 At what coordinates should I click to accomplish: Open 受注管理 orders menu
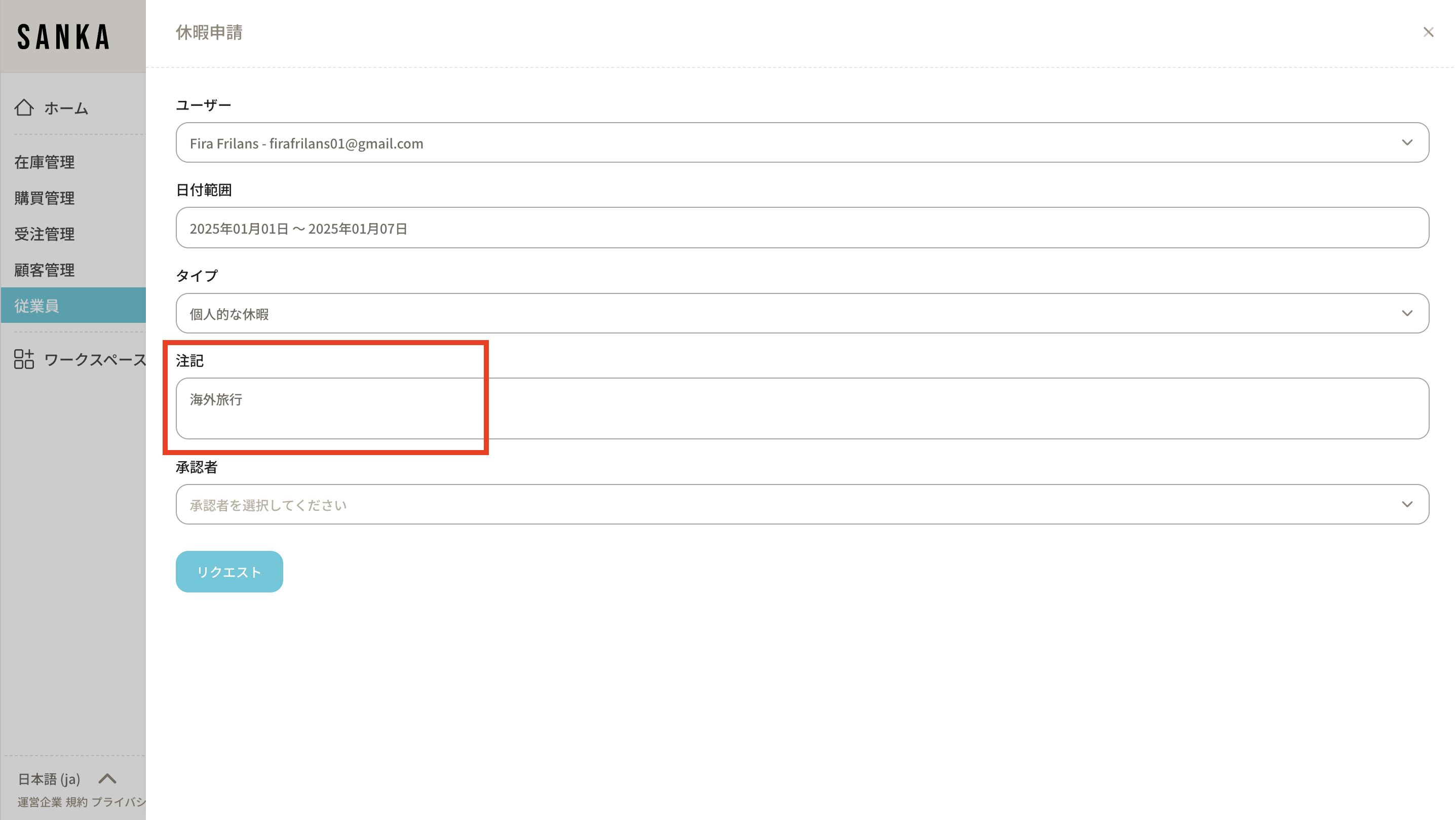tap(45, 234)
